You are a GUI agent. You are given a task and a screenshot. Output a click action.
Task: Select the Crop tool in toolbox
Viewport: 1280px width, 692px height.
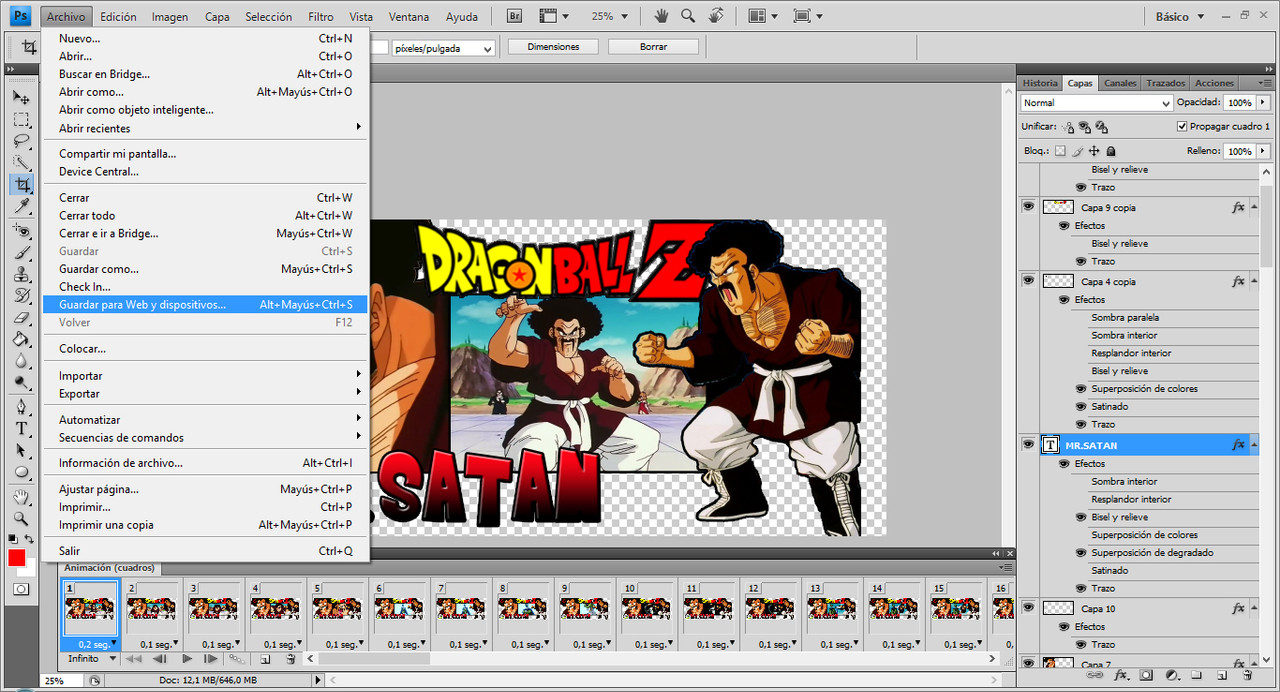(x=21, y=184)
